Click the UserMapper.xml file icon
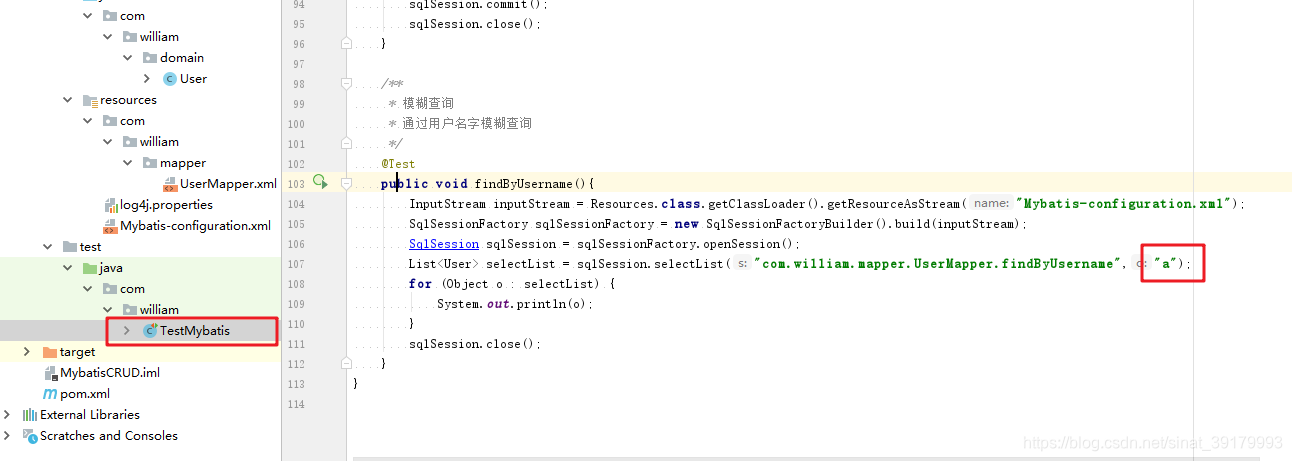This screenshot has width=1292, height=461. tap(170, 184)
